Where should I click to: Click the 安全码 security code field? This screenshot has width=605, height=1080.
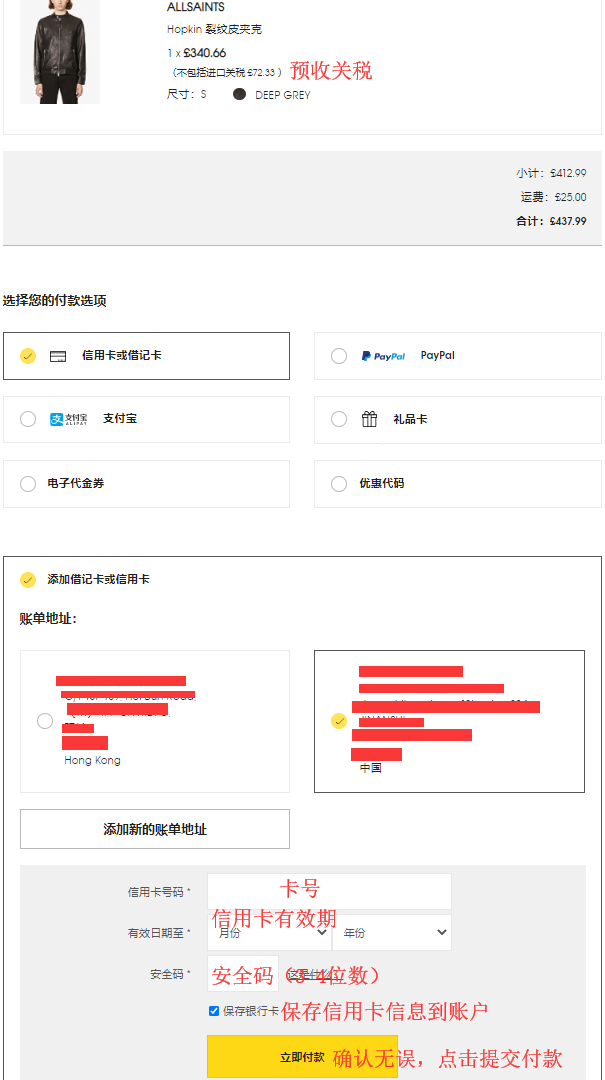point(243,974)
